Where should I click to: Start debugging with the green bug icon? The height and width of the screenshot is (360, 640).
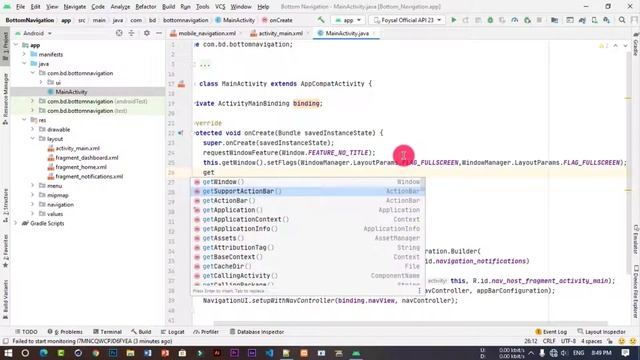point(490,20)
